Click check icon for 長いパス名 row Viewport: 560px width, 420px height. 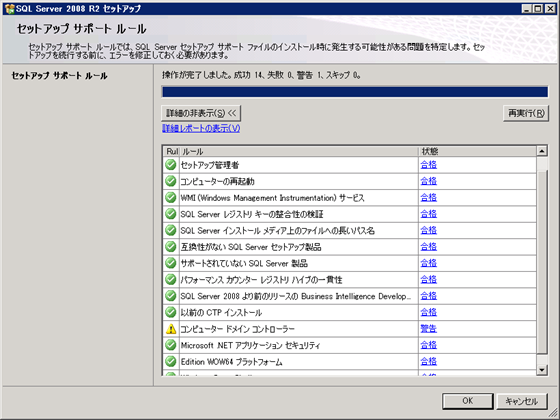coord(171,231)
